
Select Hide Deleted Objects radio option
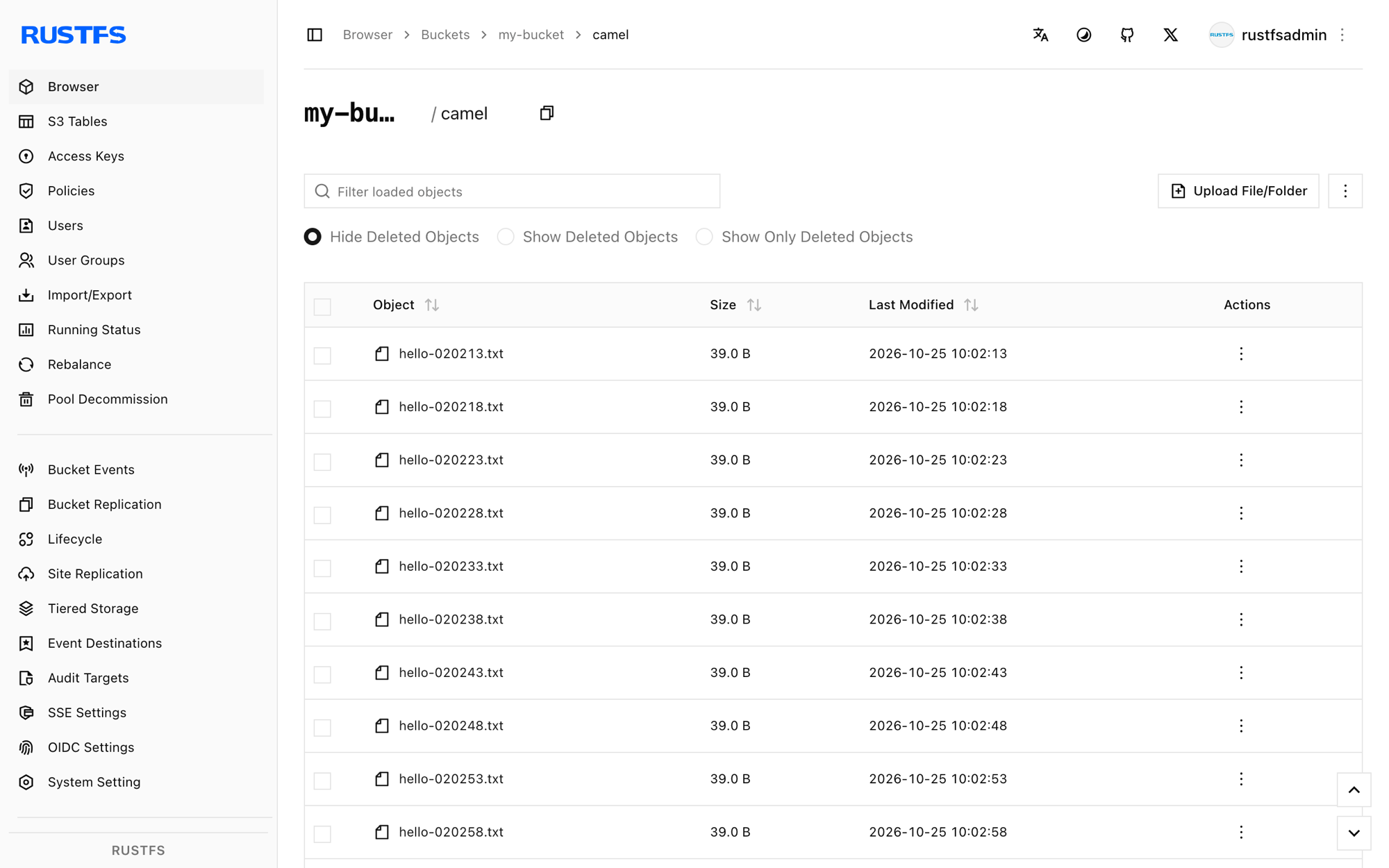coord(313,237)
